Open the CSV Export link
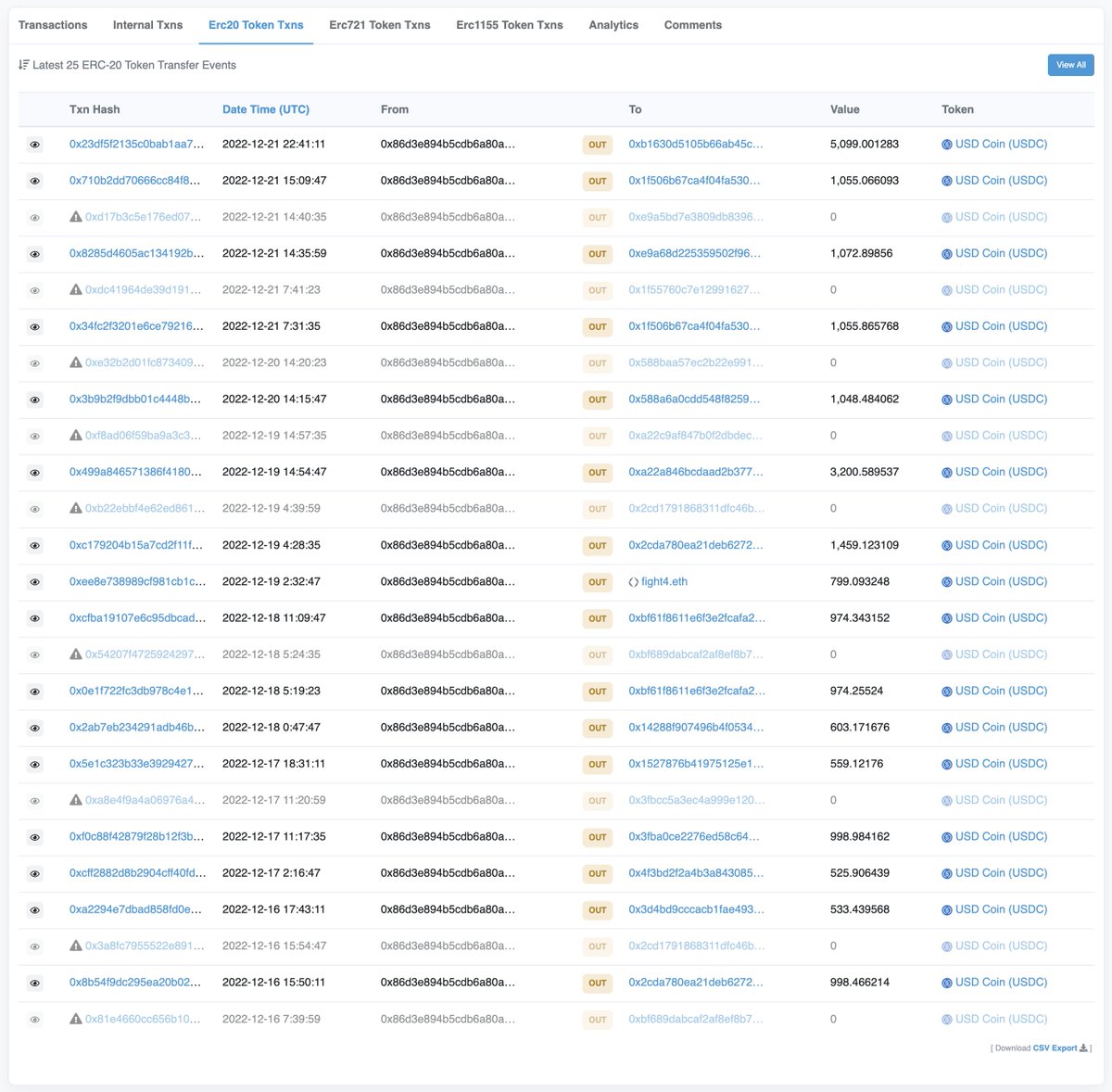This screenshot has width=1112, height=1092. (1055, 1048)
